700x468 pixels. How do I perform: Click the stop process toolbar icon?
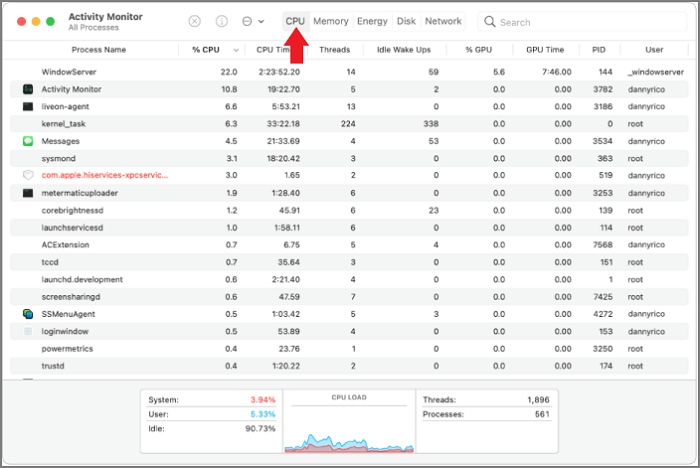194,21
